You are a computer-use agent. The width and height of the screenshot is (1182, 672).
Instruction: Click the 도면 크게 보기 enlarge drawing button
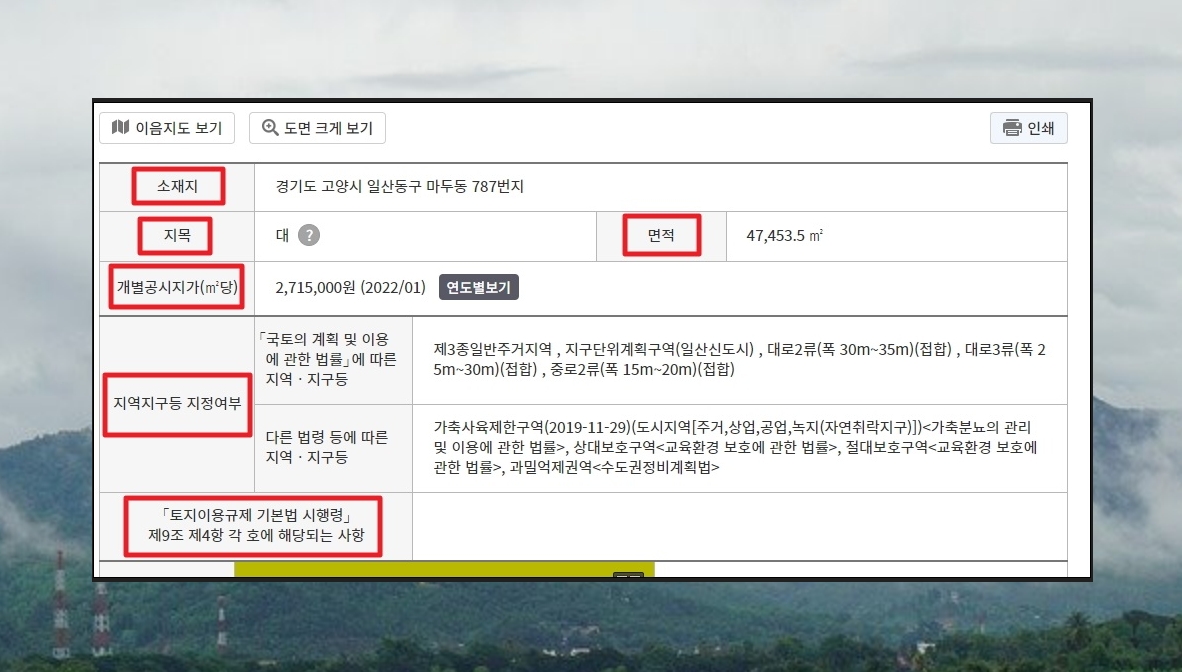tap(317, 128)
